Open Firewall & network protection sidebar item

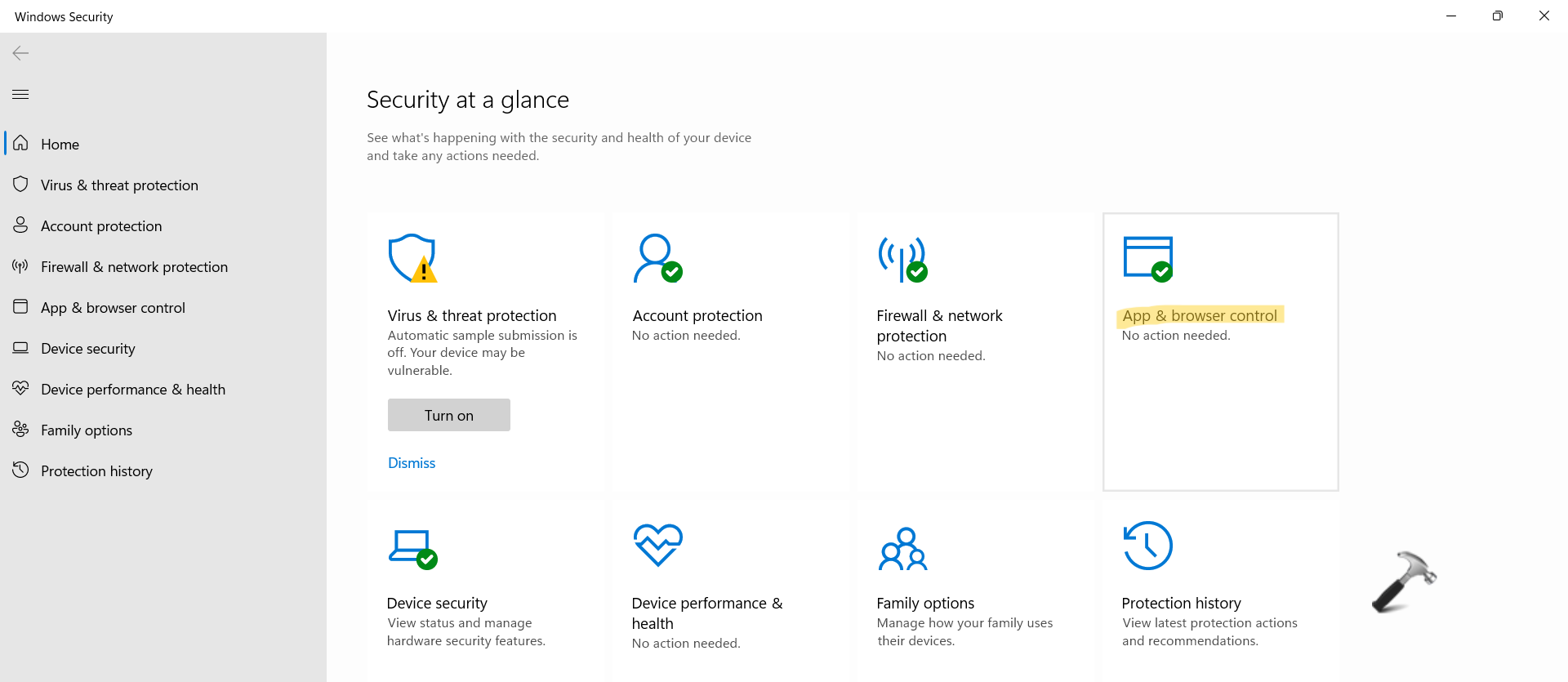click(134, 267)
